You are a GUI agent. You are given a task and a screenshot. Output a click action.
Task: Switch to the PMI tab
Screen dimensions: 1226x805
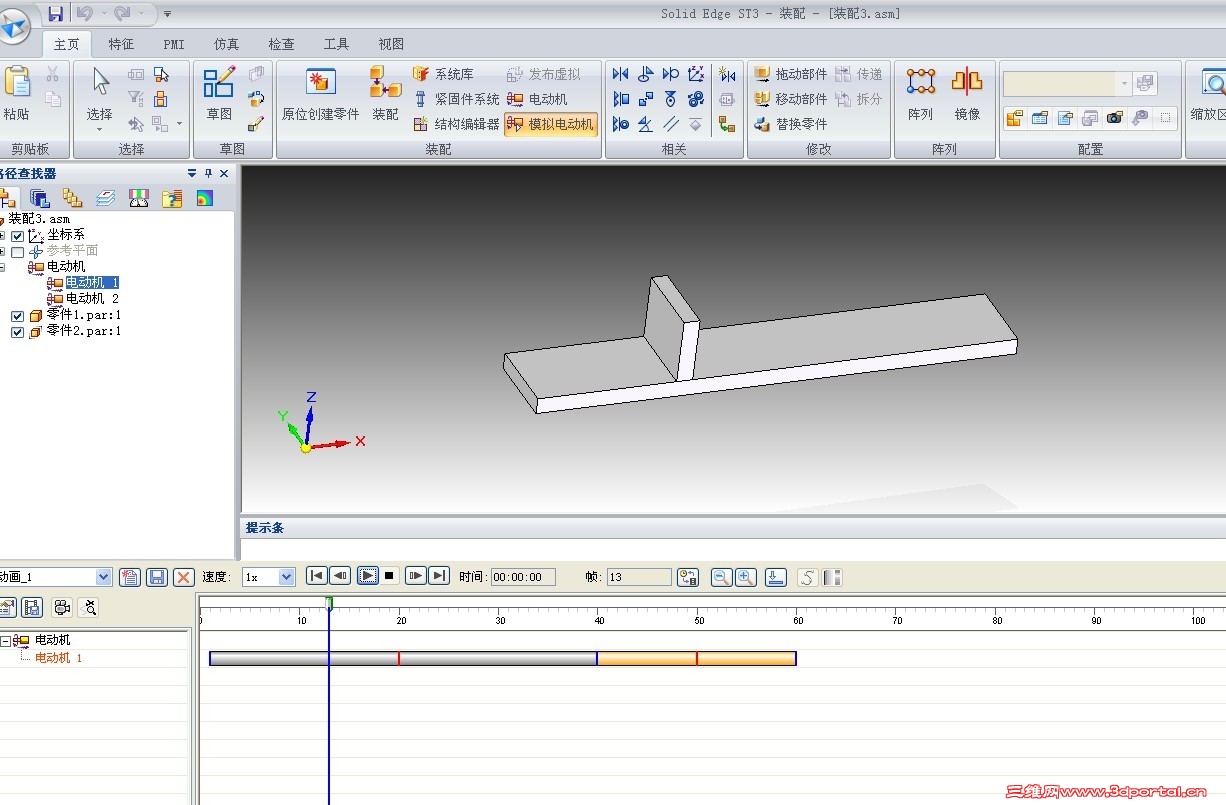point(174,44)
